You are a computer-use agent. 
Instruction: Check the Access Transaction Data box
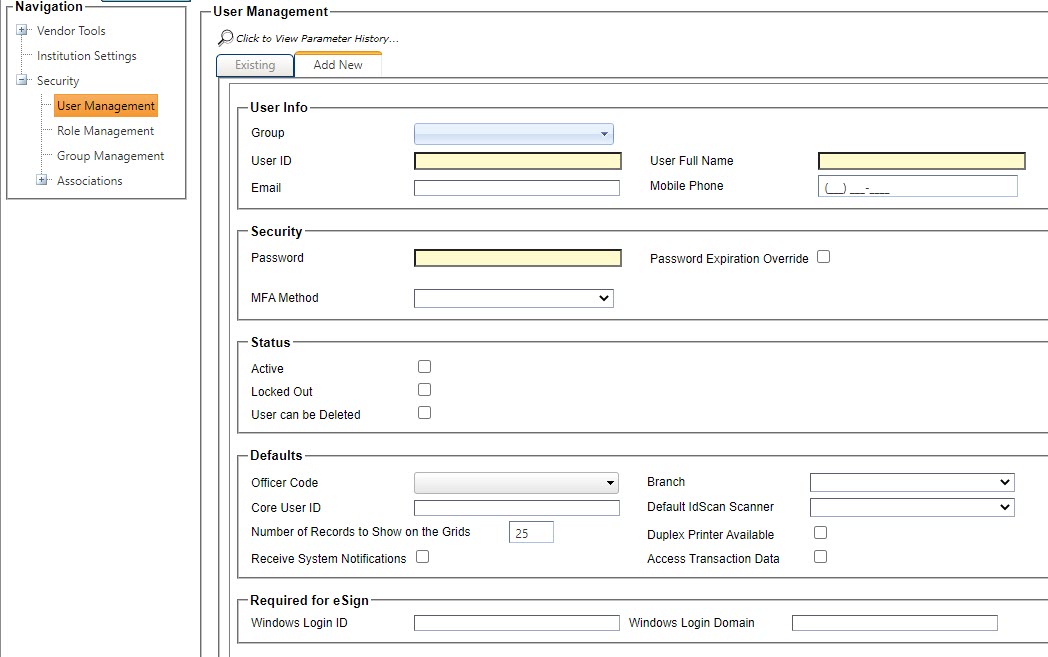820,556
